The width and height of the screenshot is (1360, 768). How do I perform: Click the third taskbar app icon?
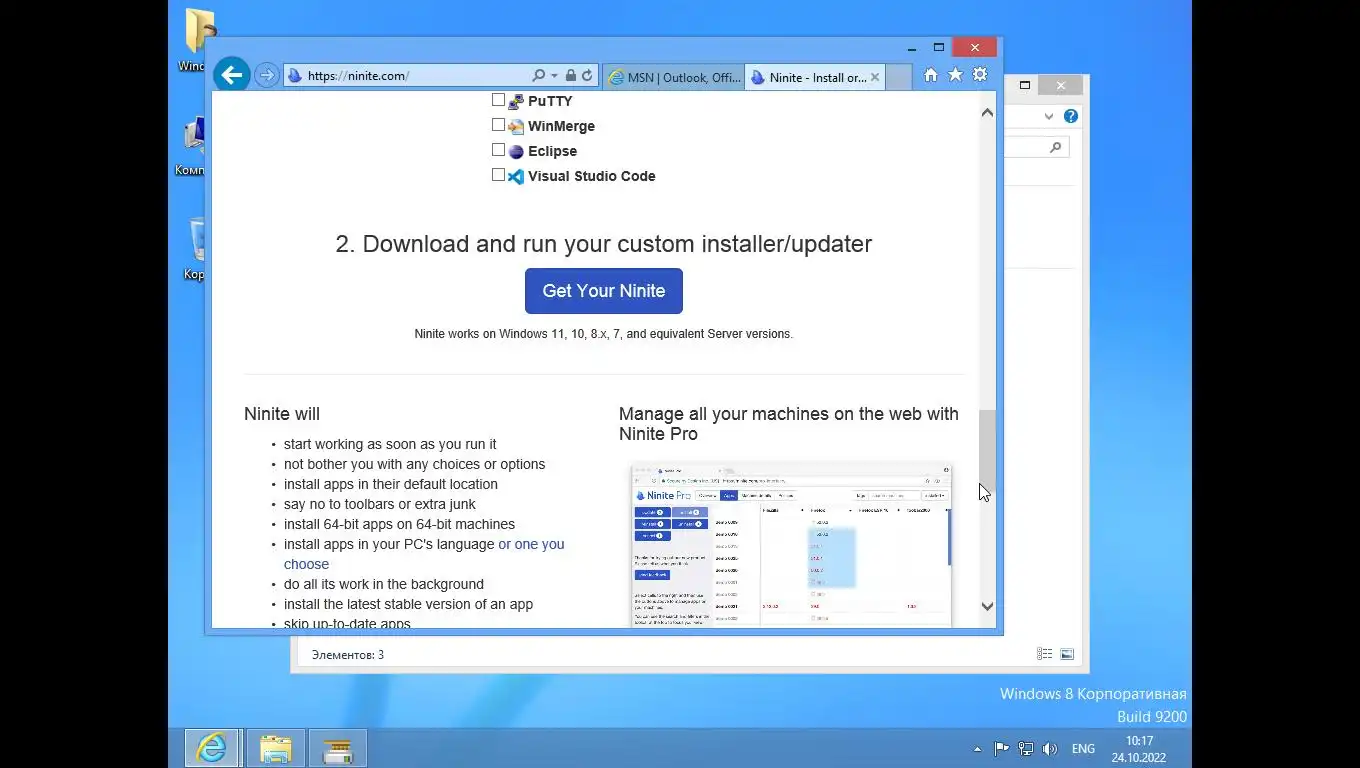click(x=338, y=748)
